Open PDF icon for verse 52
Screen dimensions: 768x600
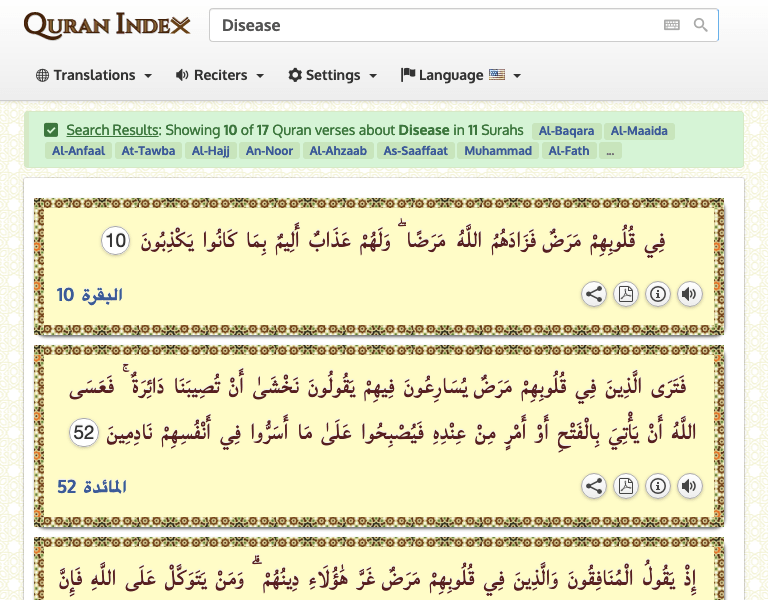tap(625, 486)
